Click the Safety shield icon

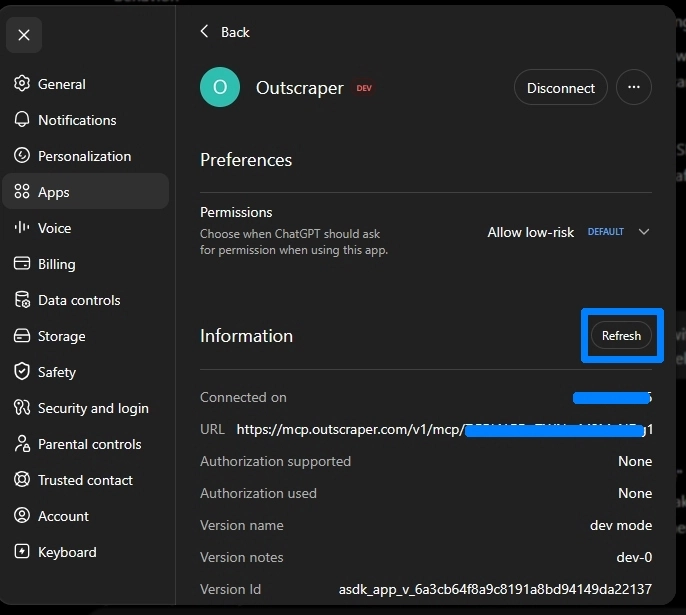(22, 372)
